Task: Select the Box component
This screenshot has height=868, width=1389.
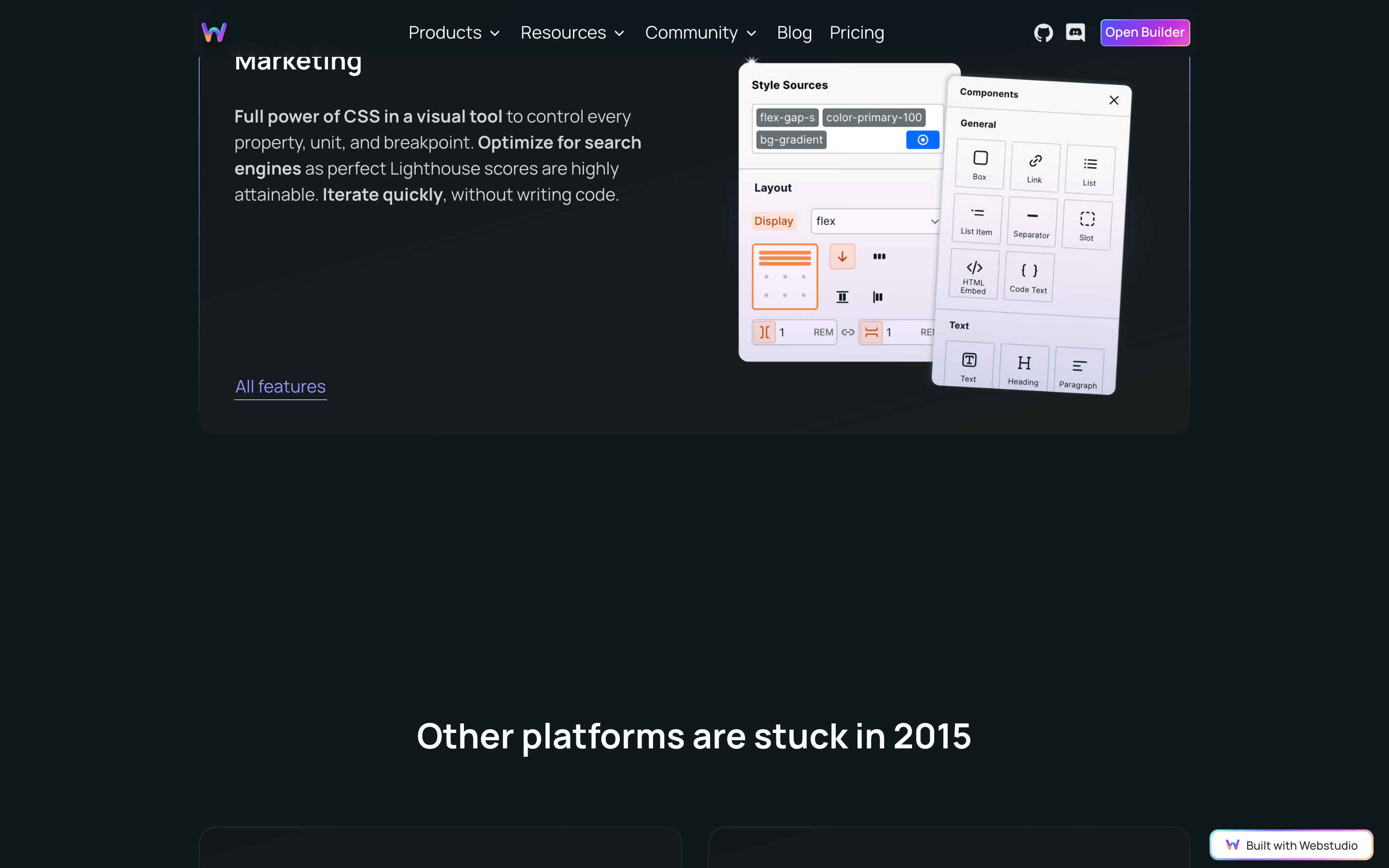Action: tap(980, 164)
